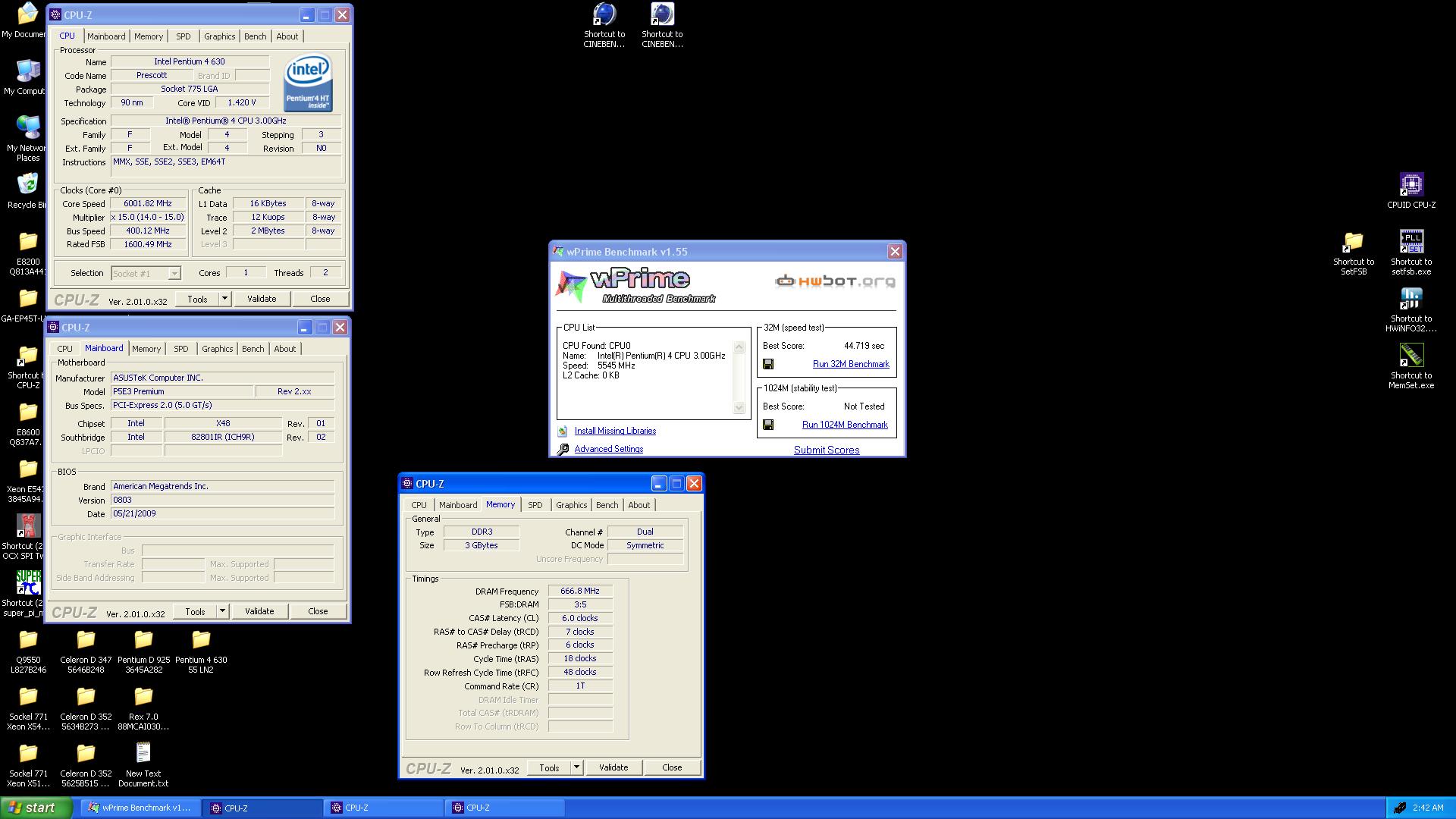The image size is (1456, 819).
Task: Click Submit Scores link
Action: (827, 450)
